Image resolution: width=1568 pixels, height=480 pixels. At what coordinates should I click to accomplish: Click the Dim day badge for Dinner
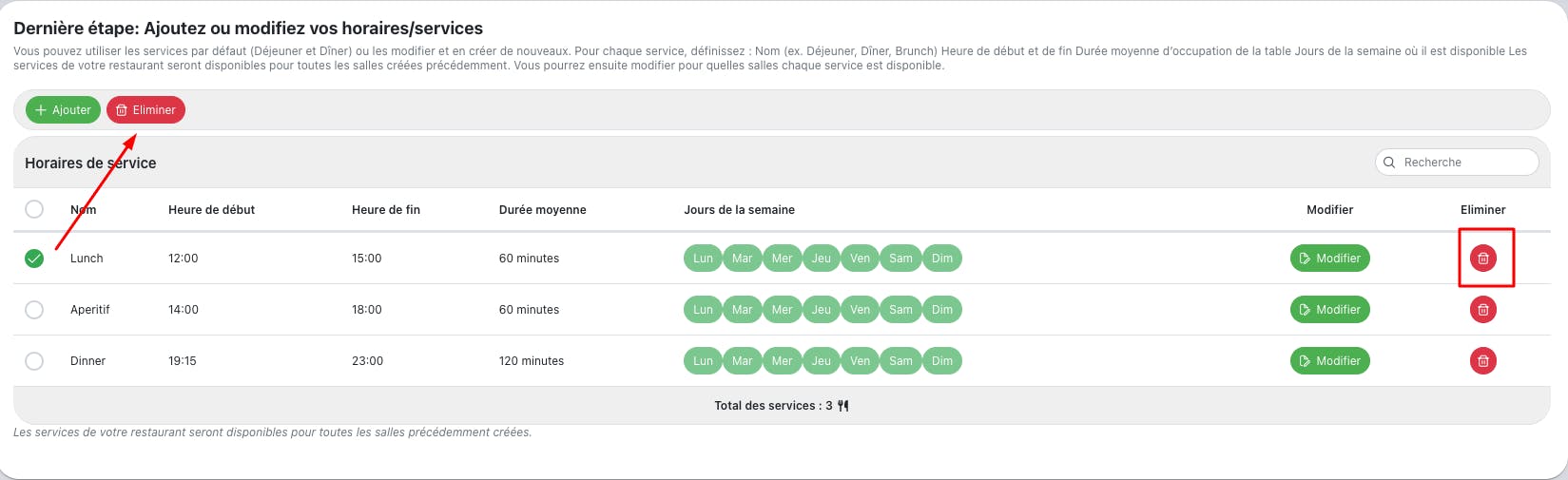(x=942, y=360)
